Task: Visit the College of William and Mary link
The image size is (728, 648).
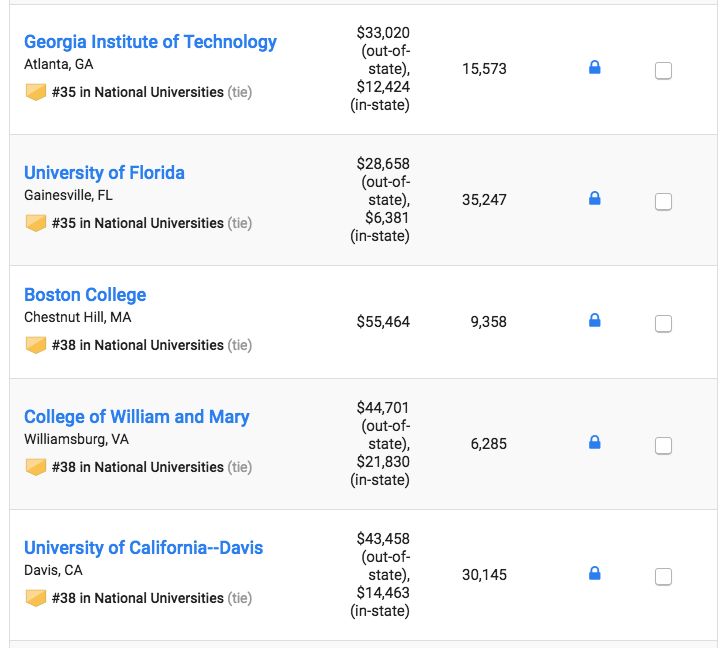Action: pyautogui.click(x=137, y=417)
